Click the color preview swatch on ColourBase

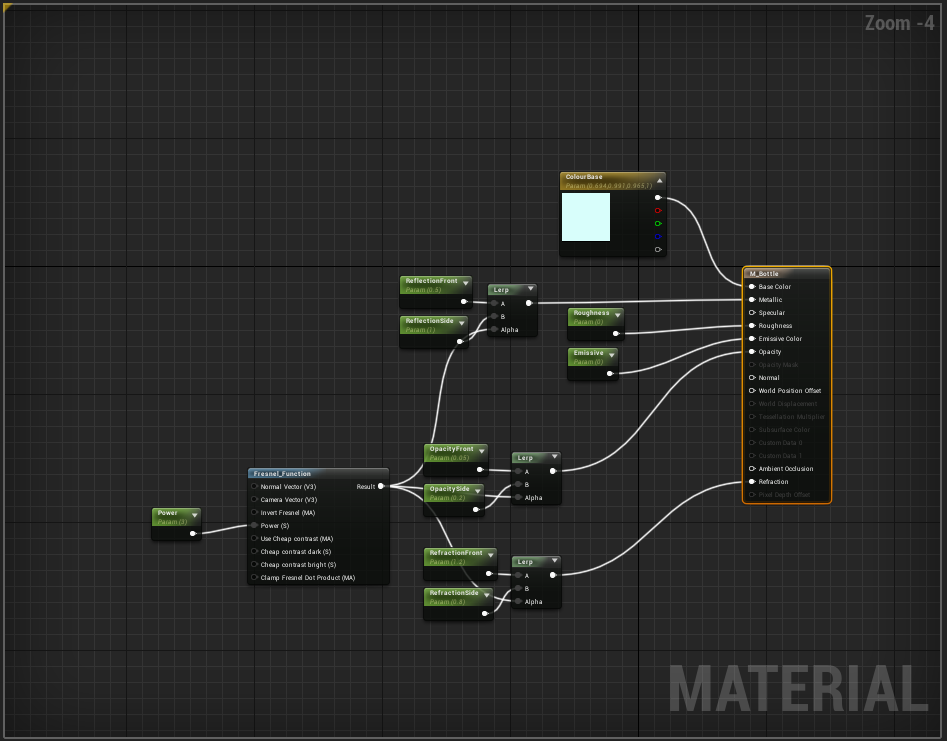tap(587, 217)
